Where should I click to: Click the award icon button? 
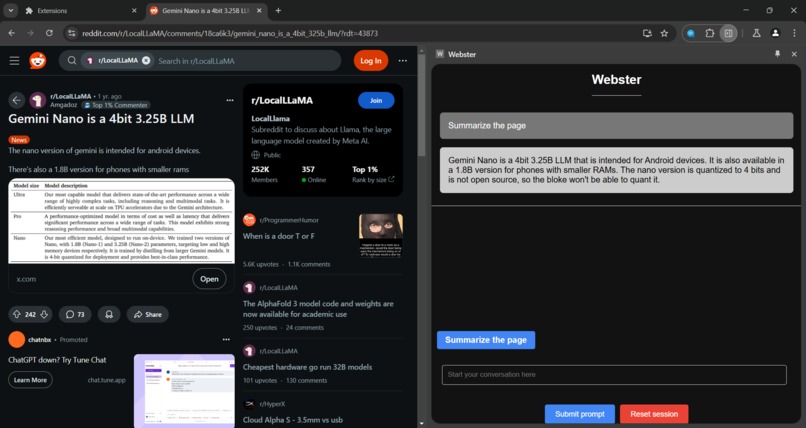[109, 314]
